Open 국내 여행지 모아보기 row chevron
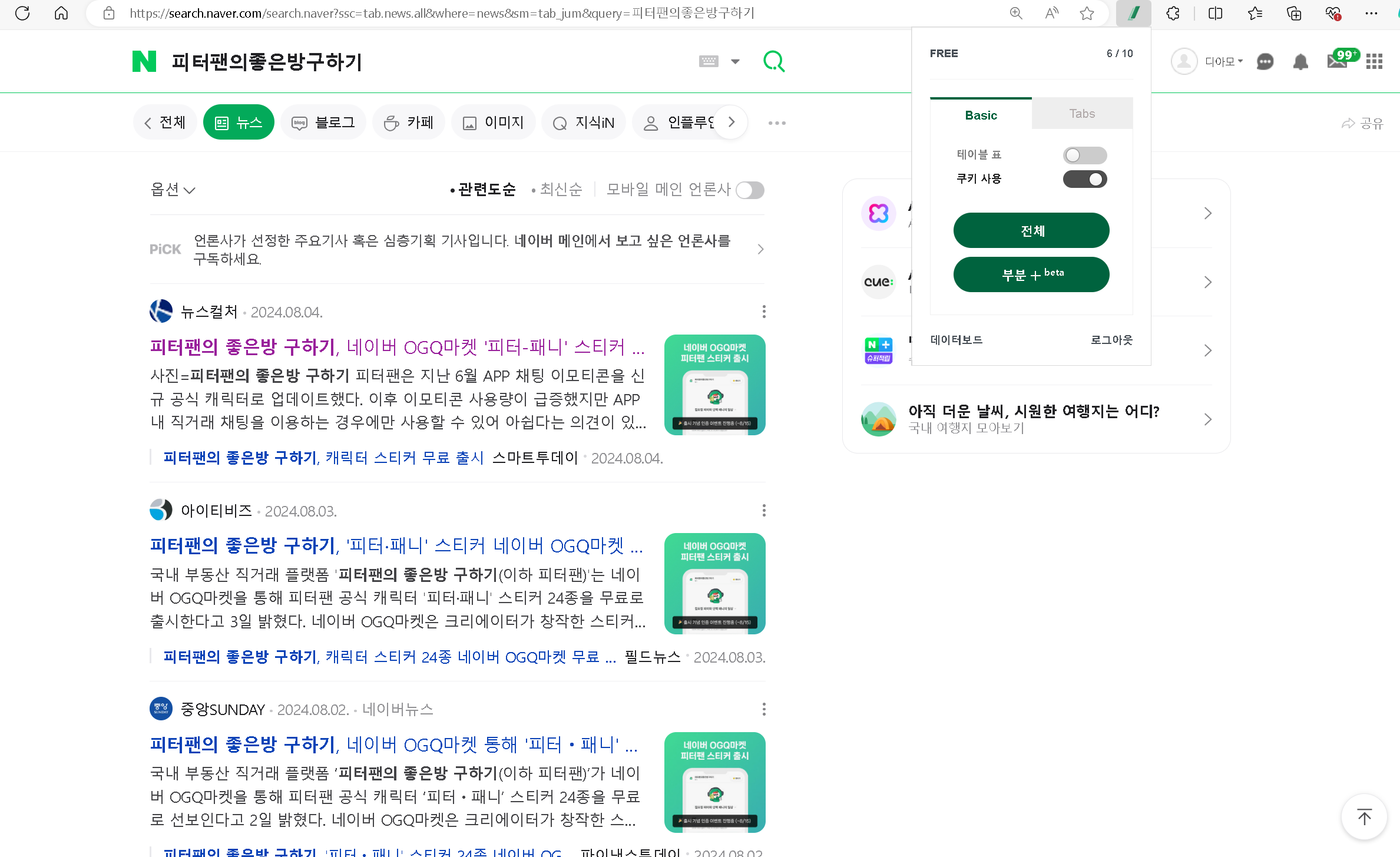Viewport: 1400px width, 857px height. pos(1208,419)
